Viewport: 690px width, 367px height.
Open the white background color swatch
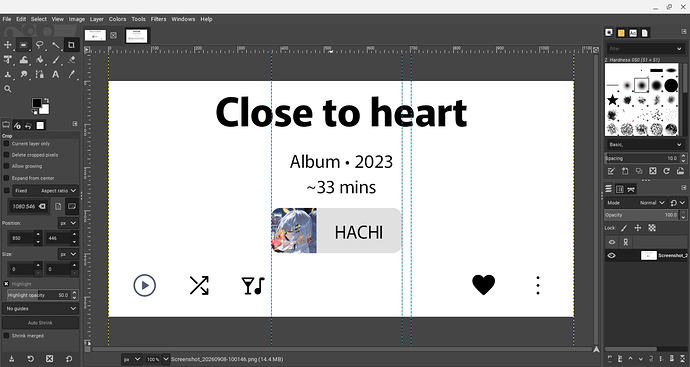tap(45, 110)
